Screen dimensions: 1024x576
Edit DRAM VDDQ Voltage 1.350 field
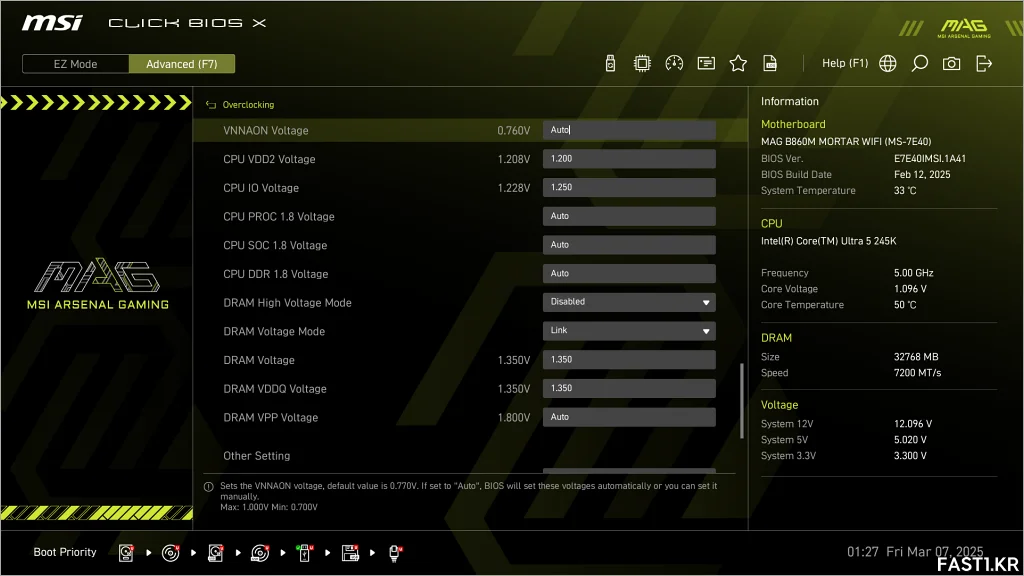point(629,389)
